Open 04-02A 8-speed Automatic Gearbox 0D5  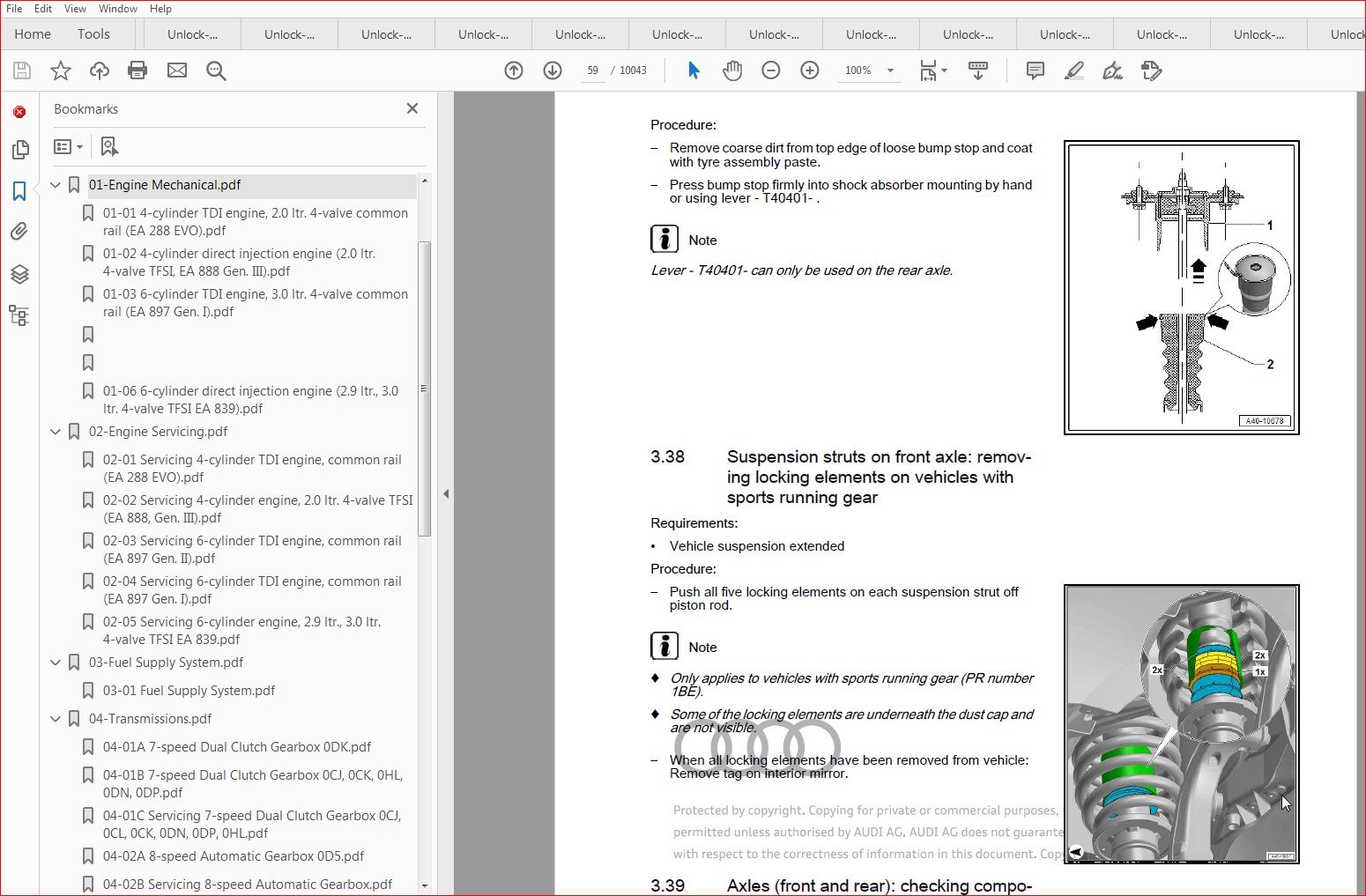tap(234, 856)
